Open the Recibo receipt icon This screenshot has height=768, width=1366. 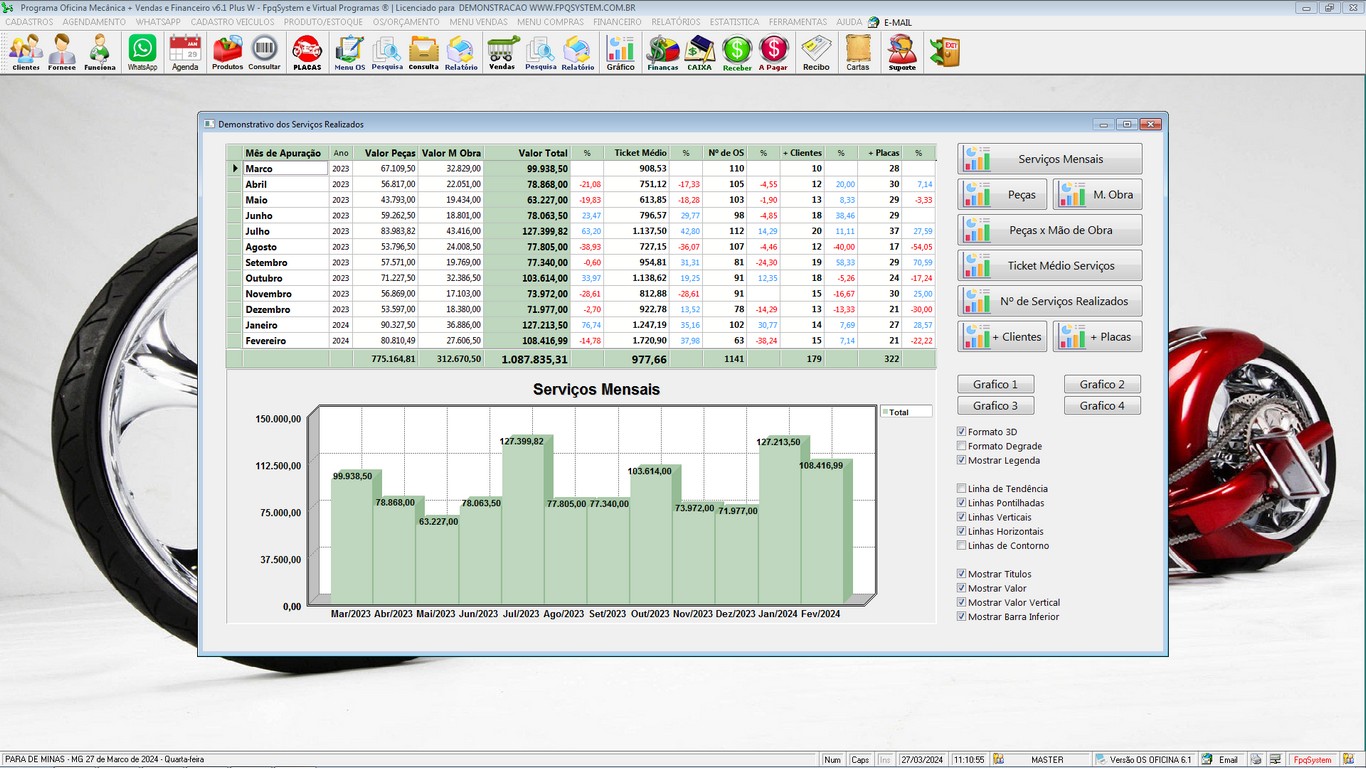pos(816,52)
